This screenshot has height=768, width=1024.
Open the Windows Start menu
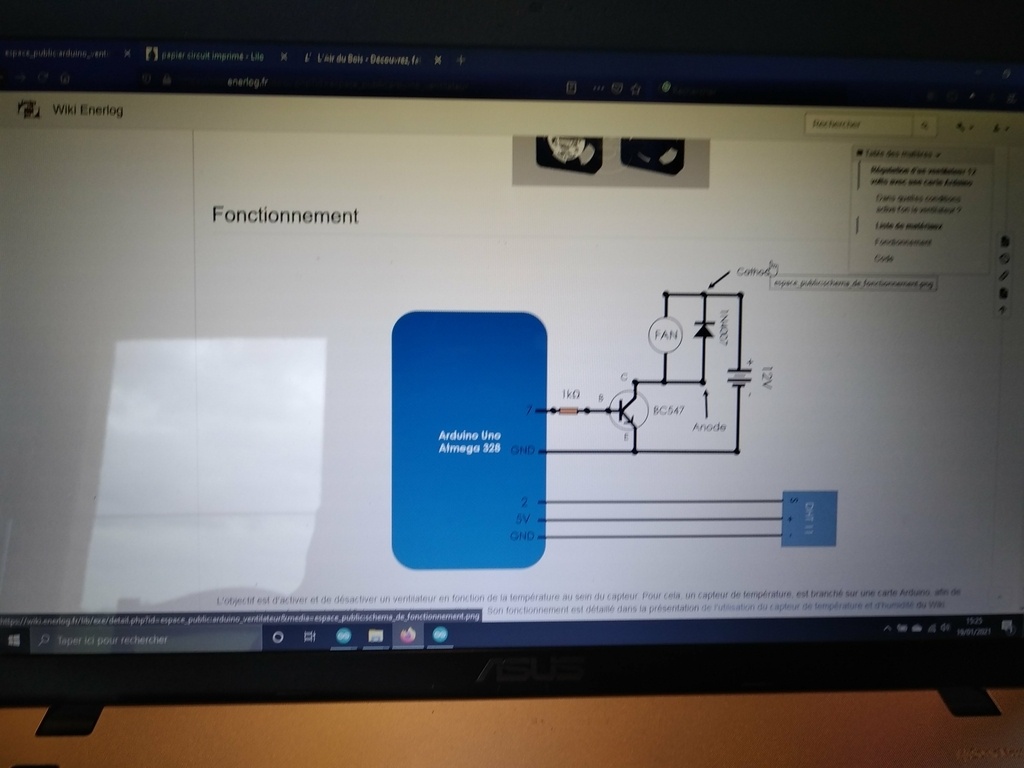point(14,639)
